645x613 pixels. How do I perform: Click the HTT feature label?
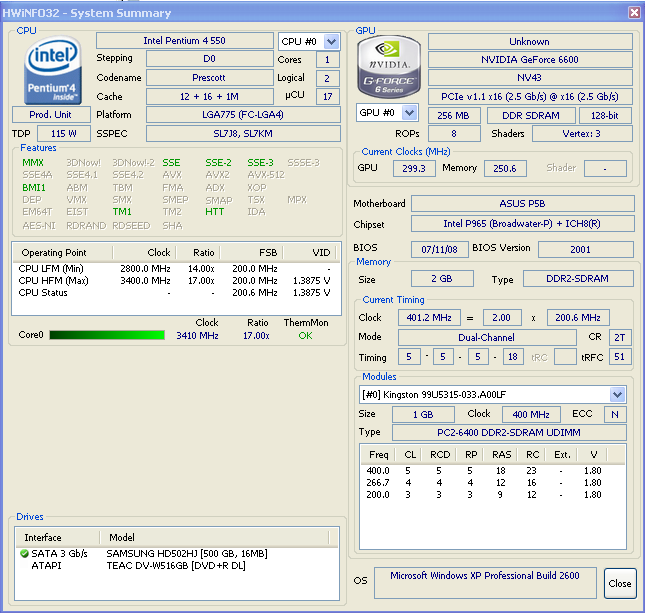pos(215,212)
